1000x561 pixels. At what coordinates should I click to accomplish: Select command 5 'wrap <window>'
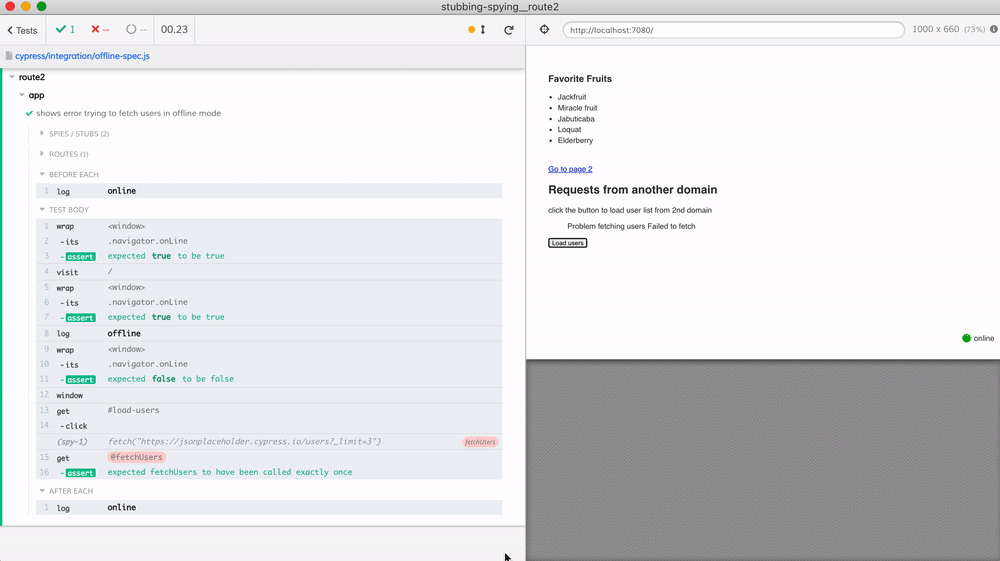[x=269, y=288]
